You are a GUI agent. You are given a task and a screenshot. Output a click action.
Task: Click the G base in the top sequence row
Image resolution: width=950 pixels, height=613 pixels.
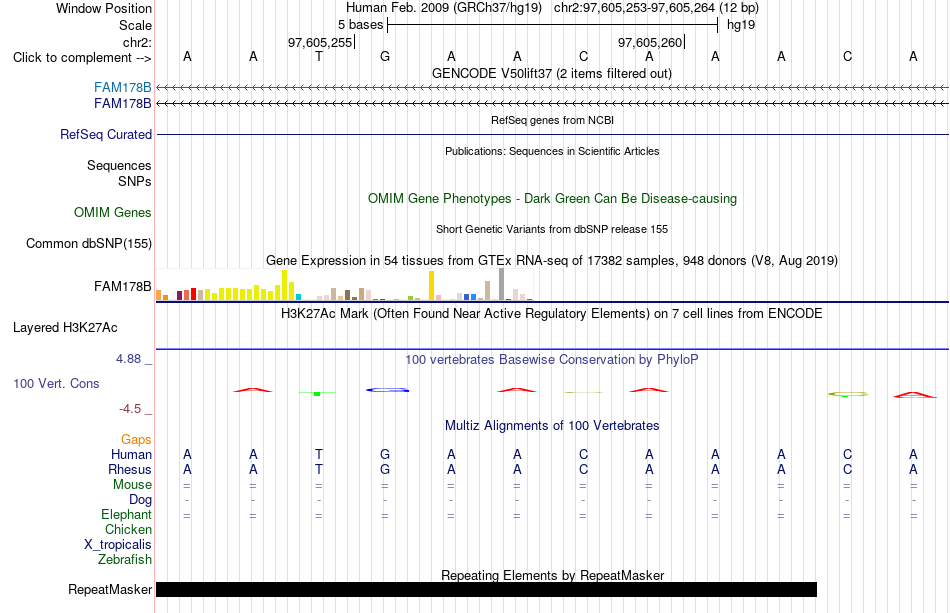pyautogui.click(x=385, y=57)
